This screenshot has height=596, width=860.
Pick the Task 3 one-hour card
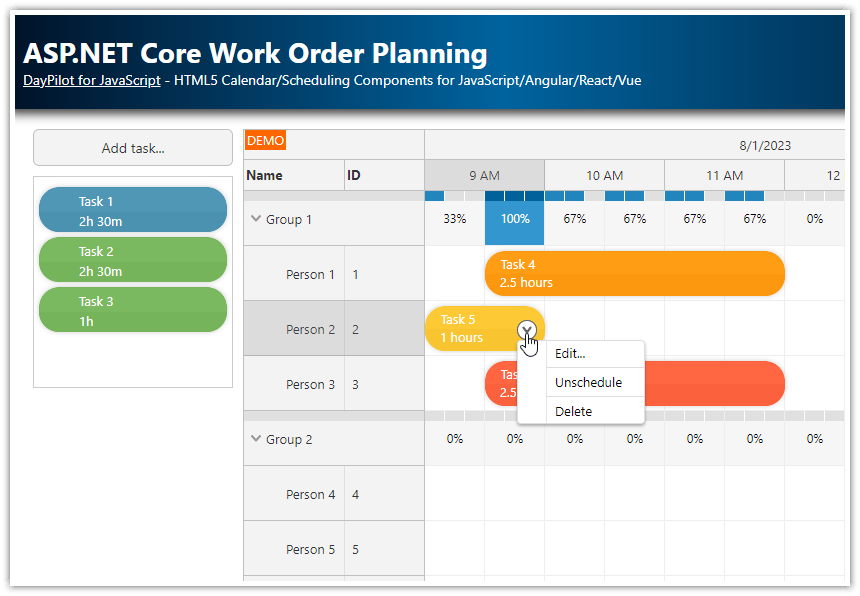(x=132, y=310)
